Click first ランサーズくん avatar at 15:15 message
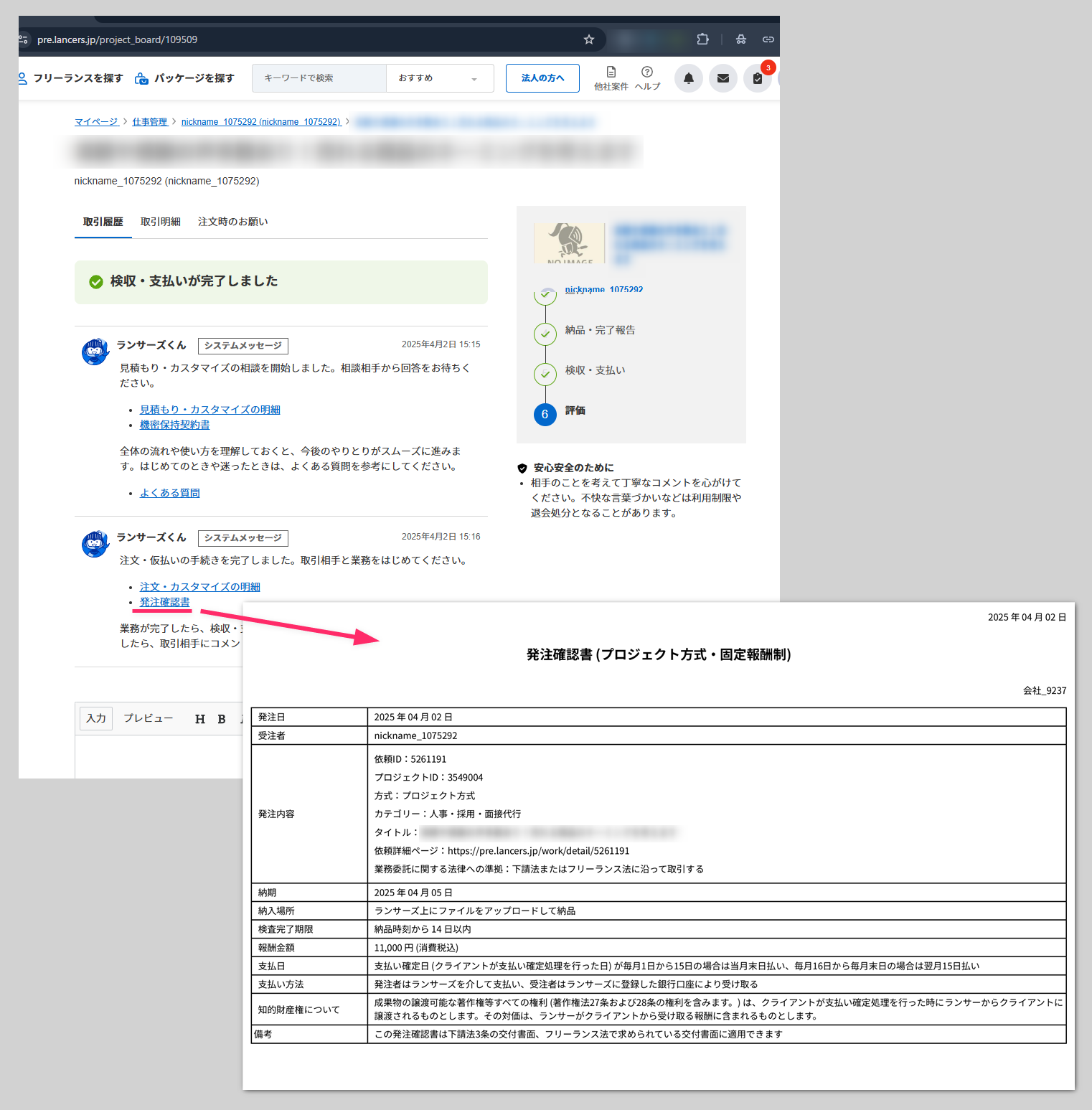Viewport: 1092px width, 1110px height. tap(95, 352)
